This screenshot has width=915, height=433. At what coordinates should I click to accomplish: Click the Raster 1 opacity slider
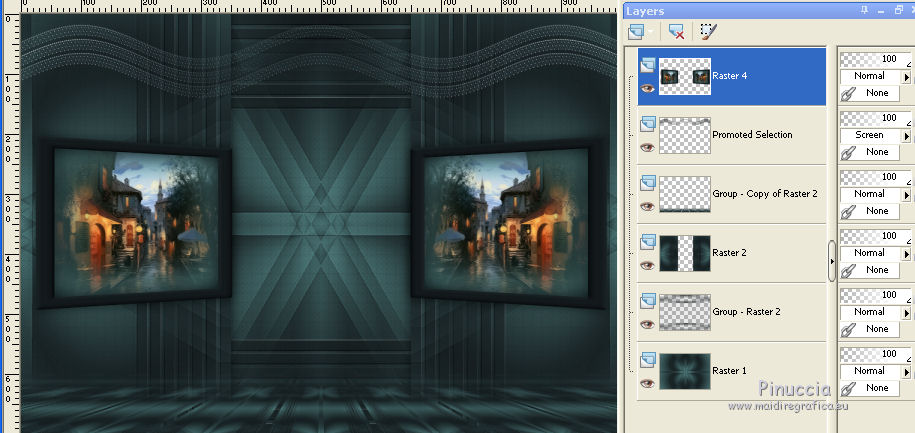875,354
